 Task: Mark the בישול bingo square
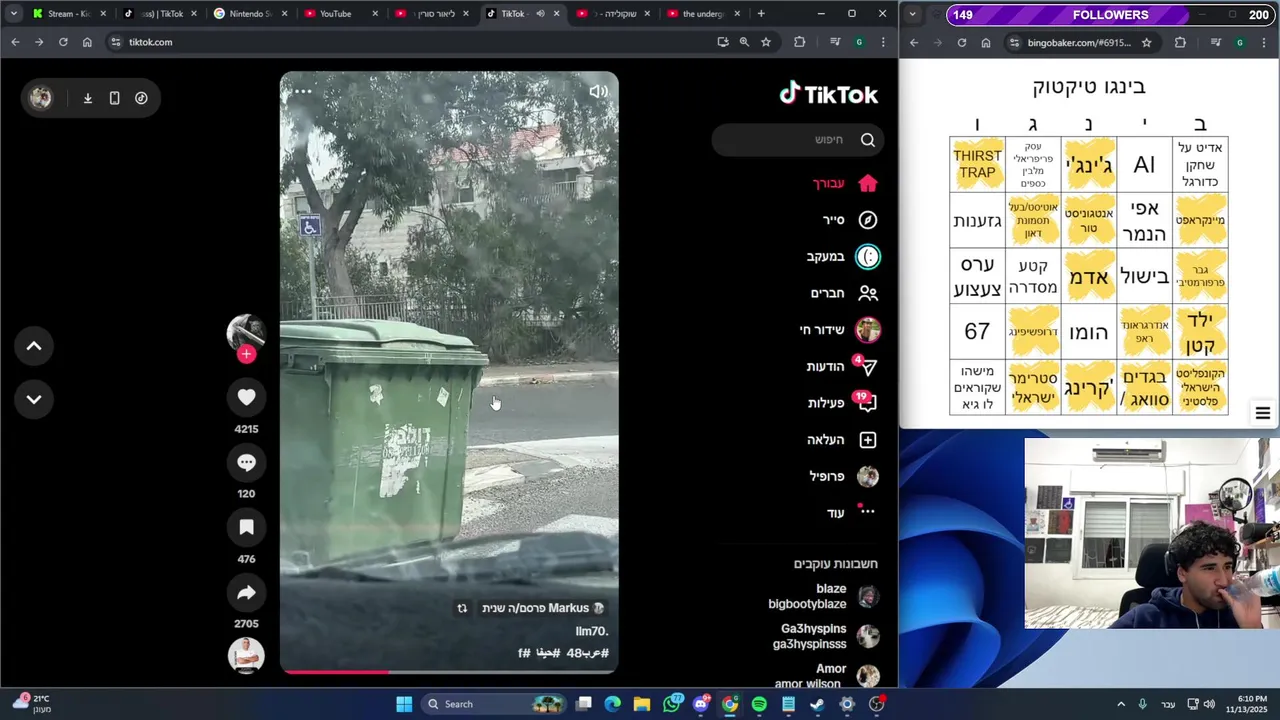(x=1144, y=276)
